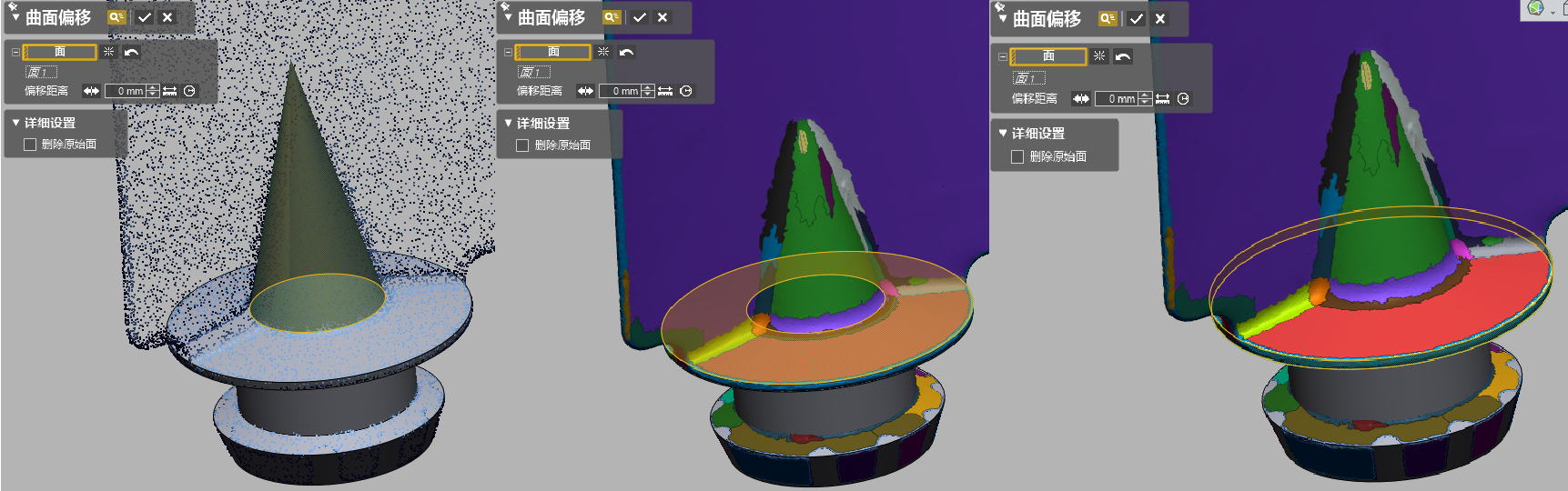Viewport: 1568px width, 491px height.
Task: Toggle yellow preview icon in right panel
Action: click(1108, 18)
